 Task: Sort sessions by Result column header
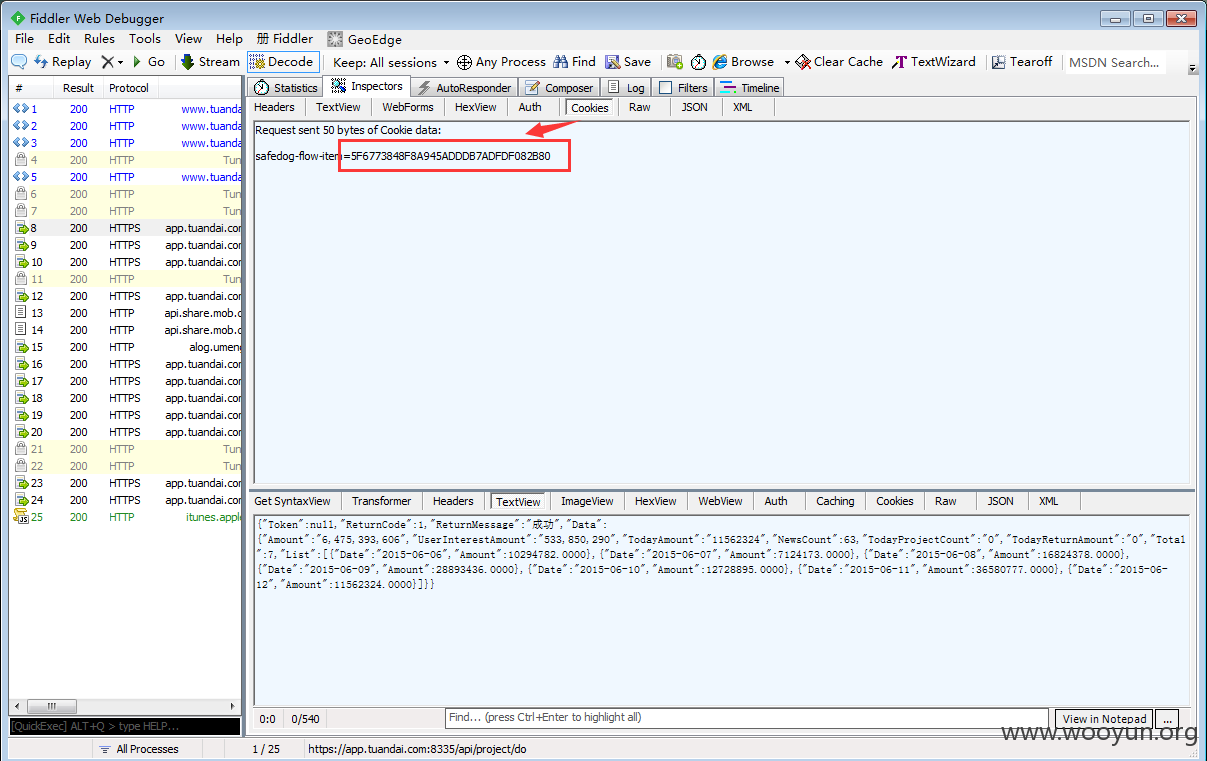pos(78,88)
